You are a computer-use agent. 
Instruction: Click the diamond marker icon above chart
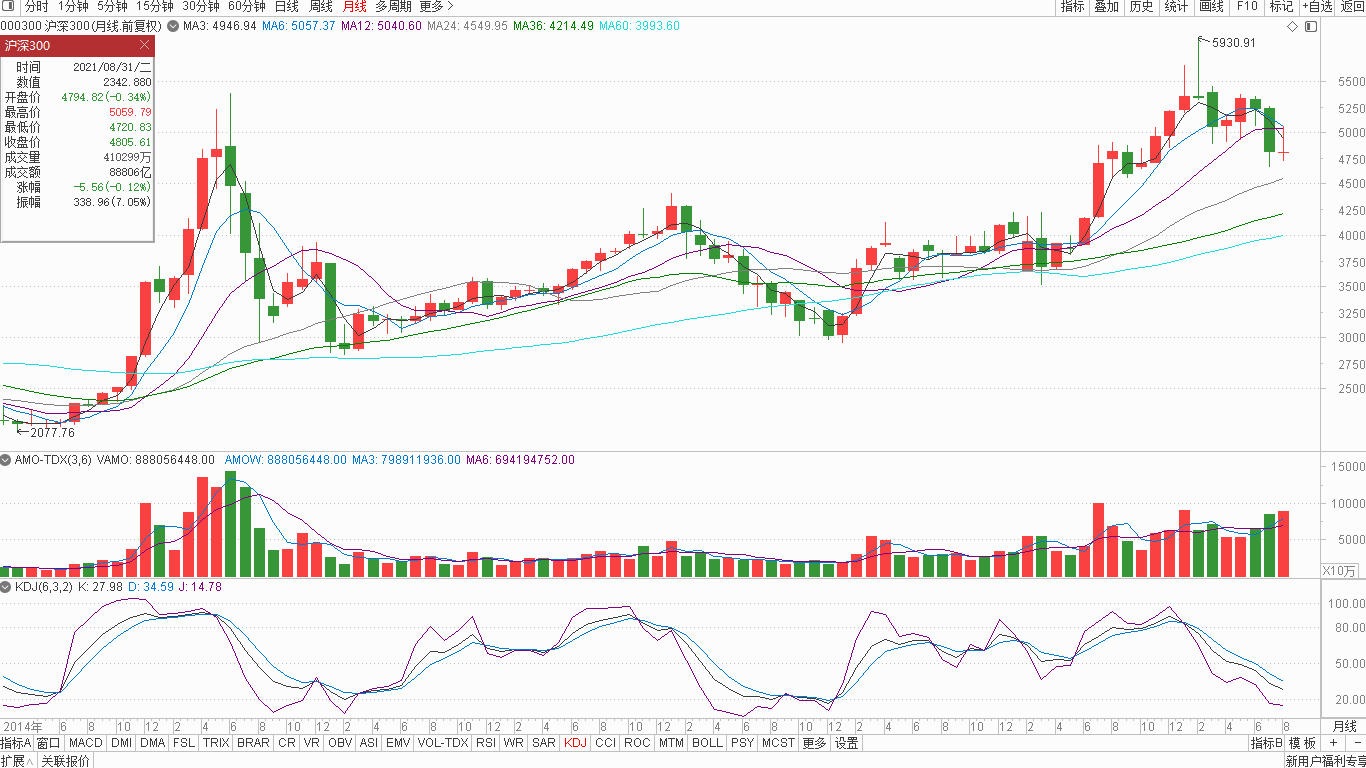pos(1292,26)
